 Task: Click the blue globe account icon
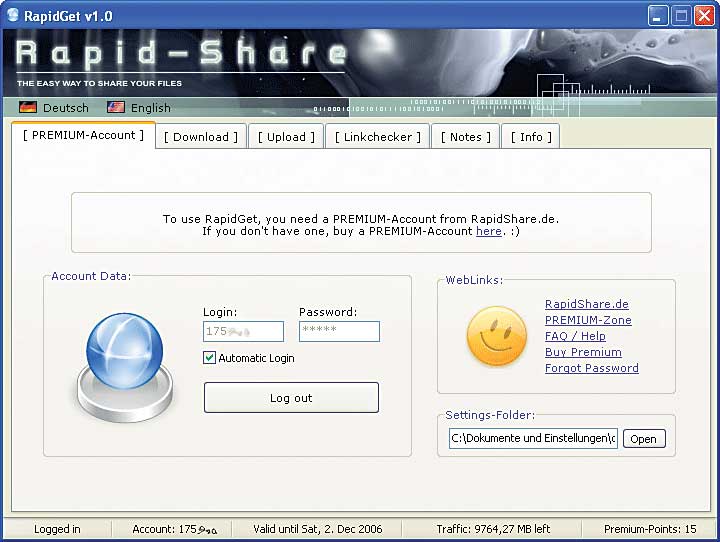[125, 367]
